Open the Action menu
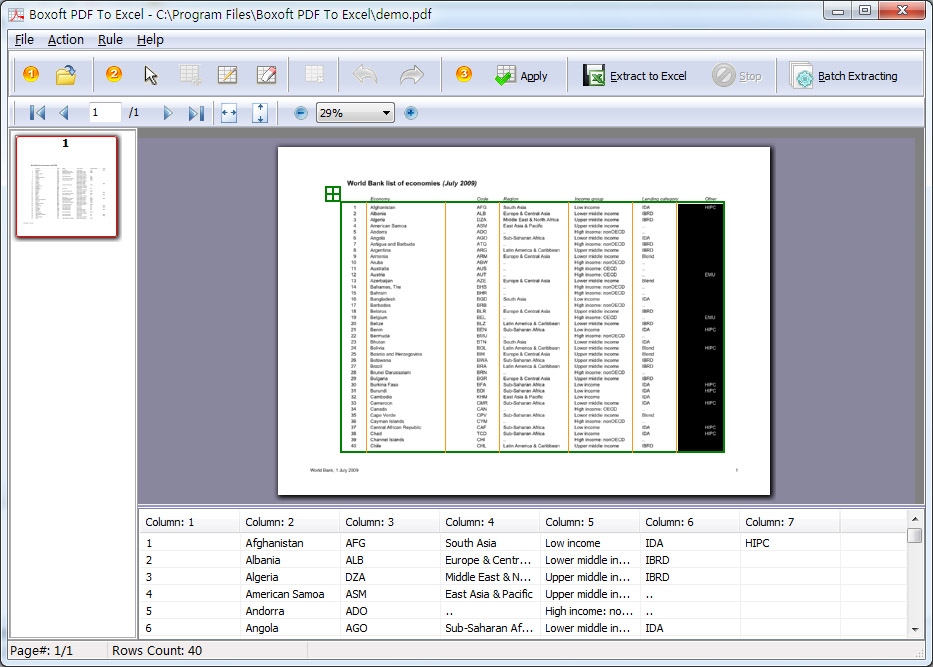Viewport: 933px width, 667px height. pos(65,39)
